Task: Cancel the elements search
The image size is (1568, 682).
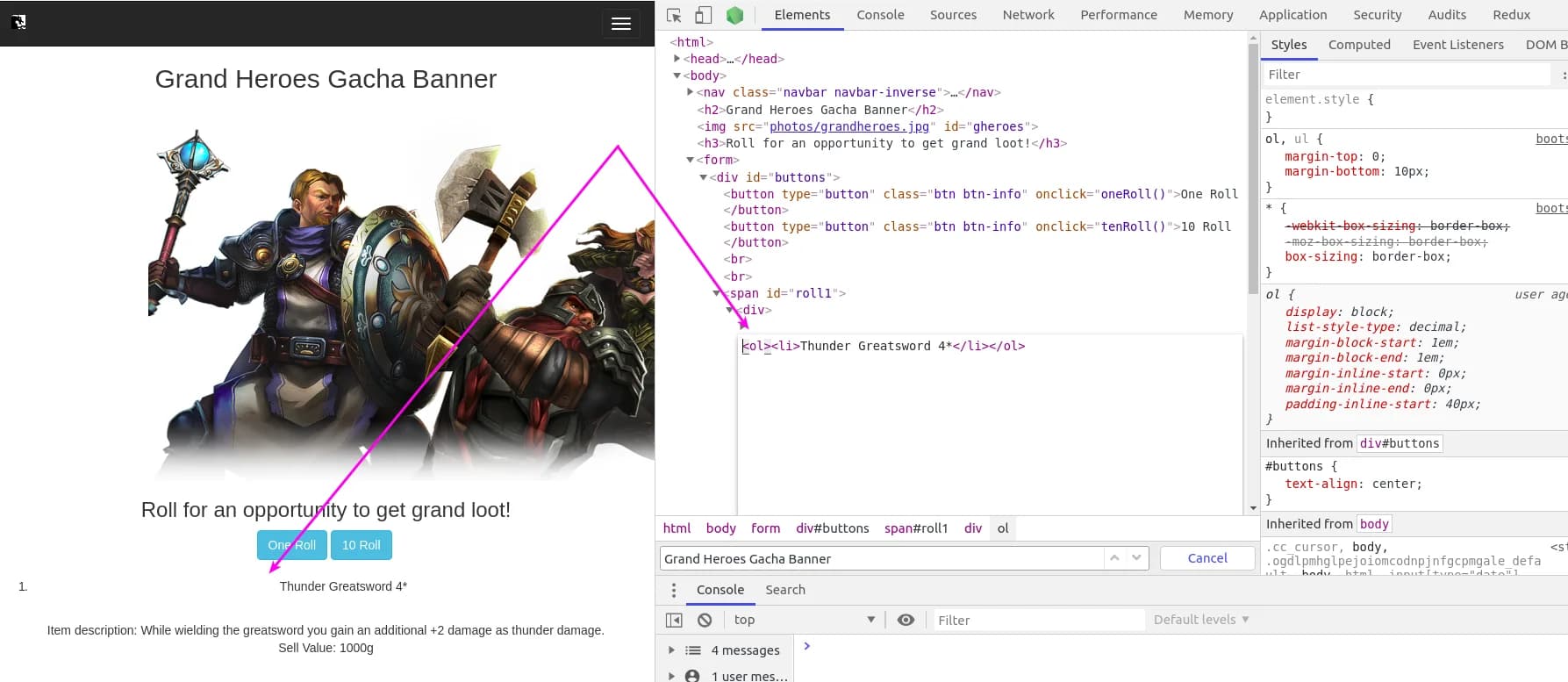Action: [1207, 558]
